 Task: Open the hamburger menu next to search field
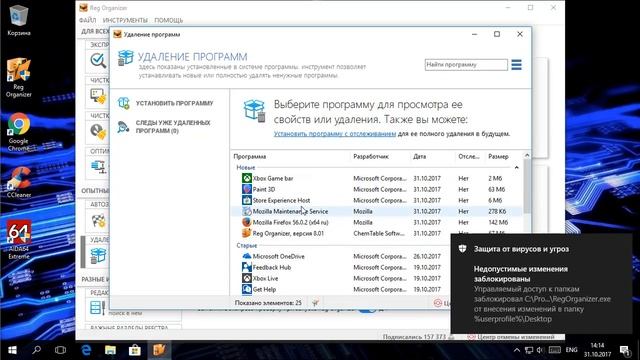pos(516,64)
